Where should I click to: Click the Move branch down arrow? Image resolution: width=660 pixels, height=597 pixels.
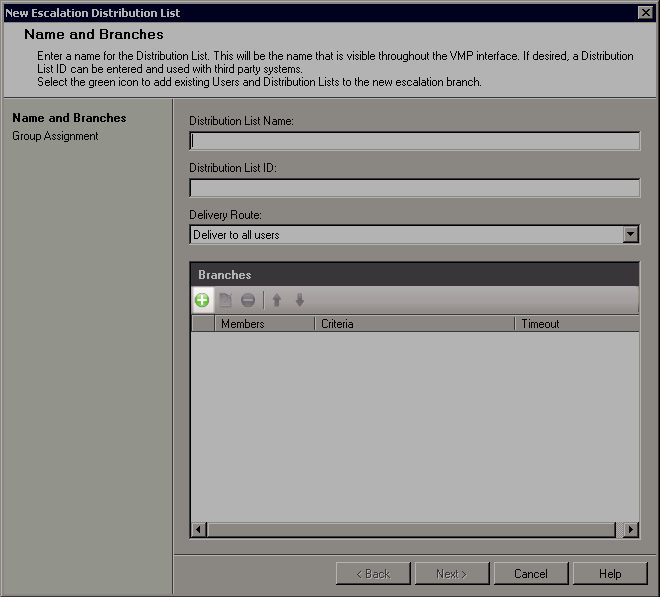300,300
